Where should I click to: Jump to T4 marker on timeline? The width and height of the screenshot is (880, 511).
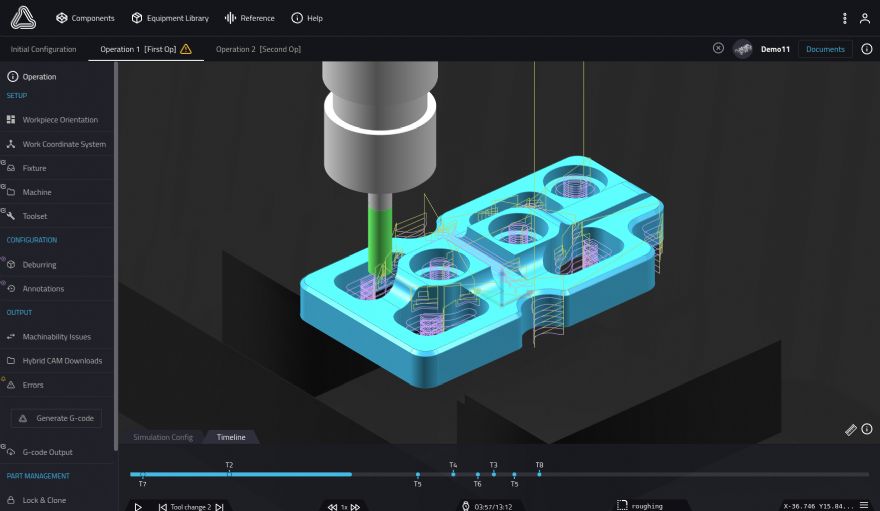(x=453, y=474)
